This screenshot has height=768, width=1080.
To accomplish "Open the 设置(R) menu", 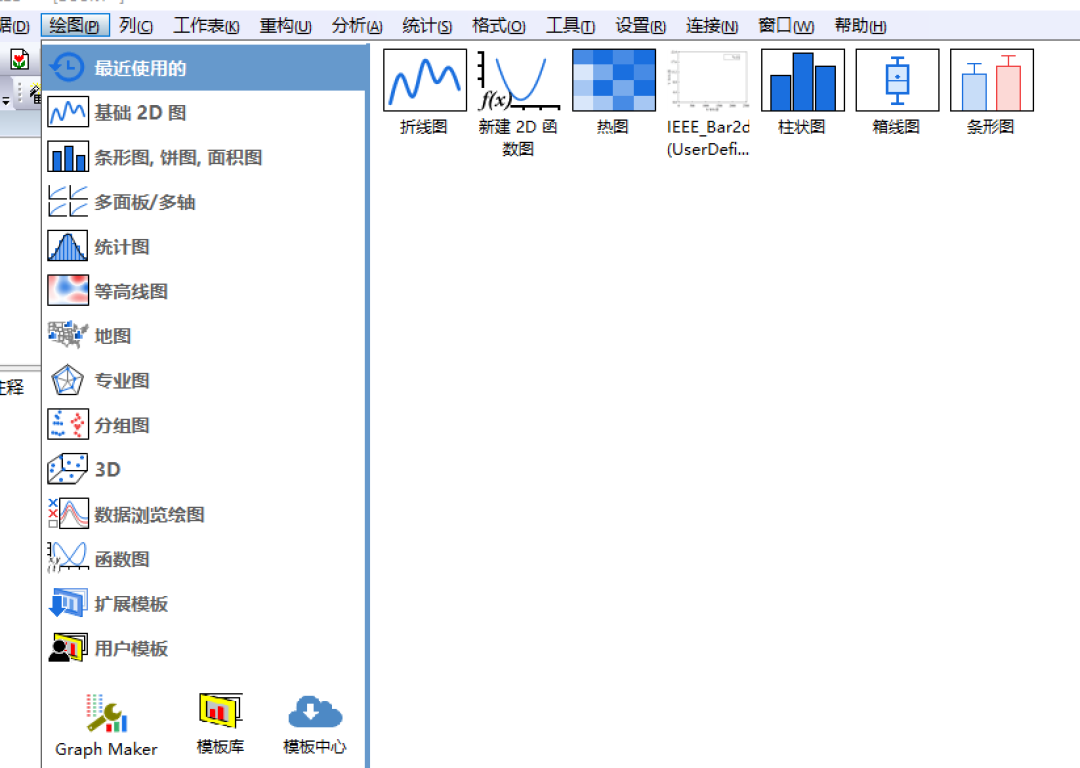I will point(641,25).
